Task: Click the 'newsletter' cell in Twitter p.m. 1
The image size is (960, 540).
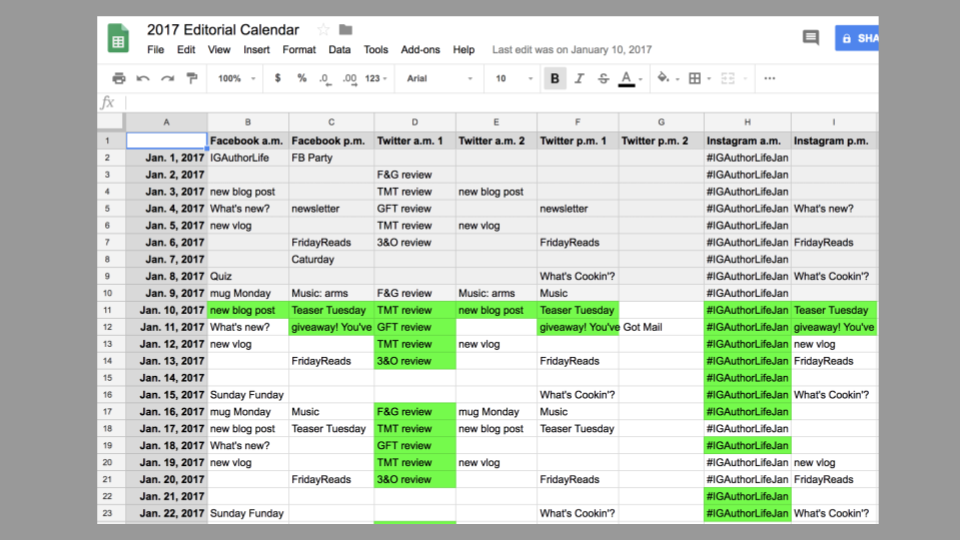Action: 577,208
